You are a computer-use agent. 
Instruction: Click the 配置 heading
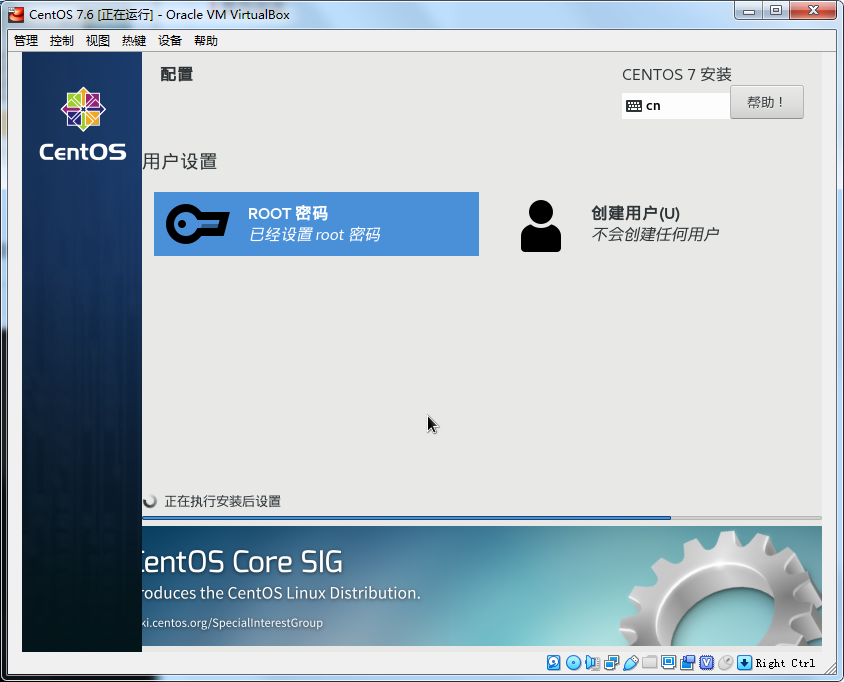tap(177, 74)
